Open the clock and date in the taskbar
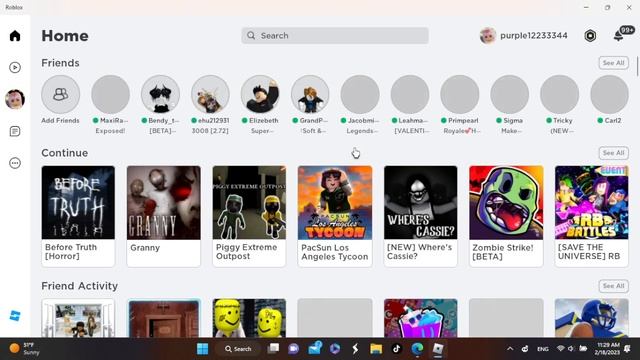Image resolution: width=640 pixels, height=360 pixels. [608, 349]
